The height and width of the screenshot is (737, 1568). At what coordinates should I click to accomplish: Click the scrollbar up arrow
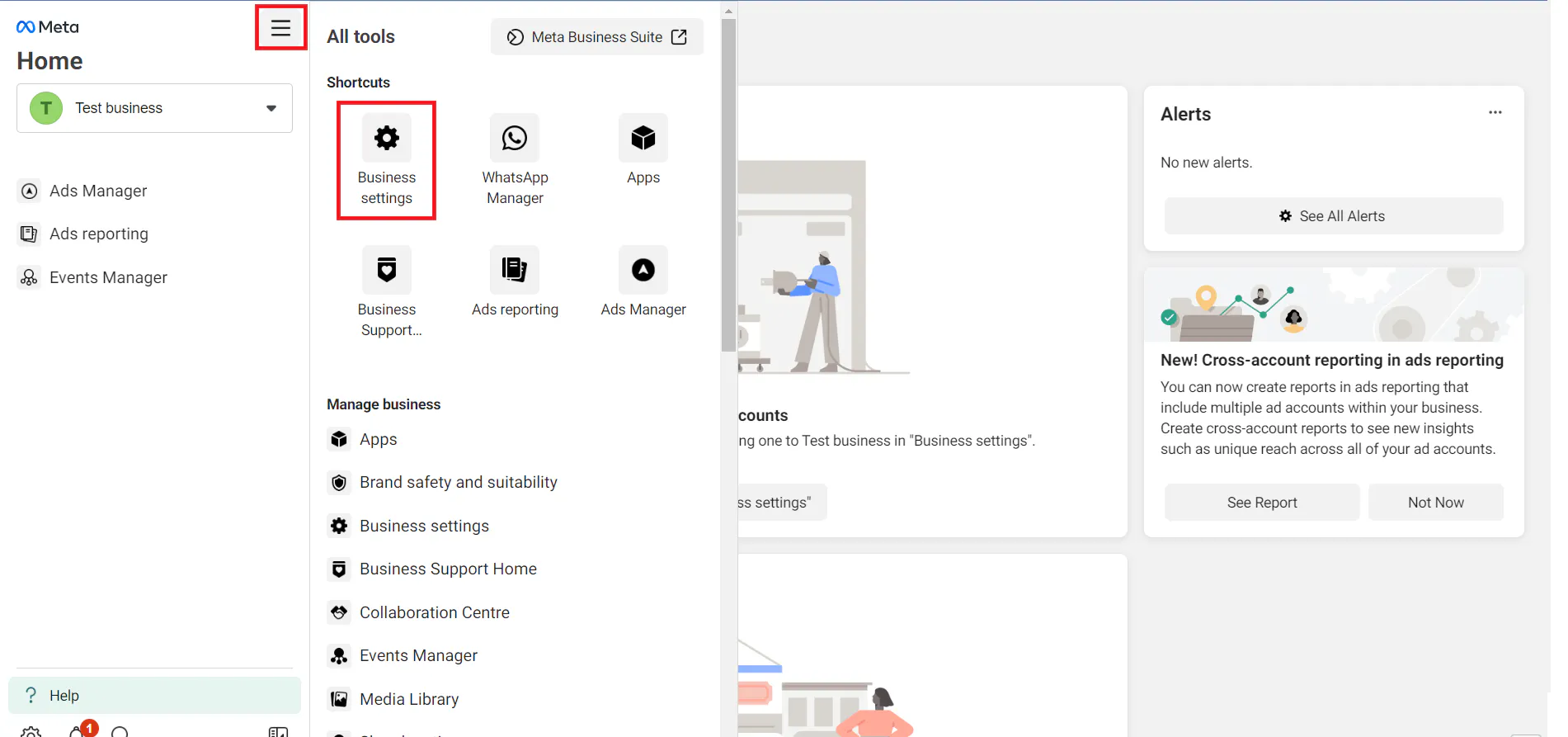point(728,11)
